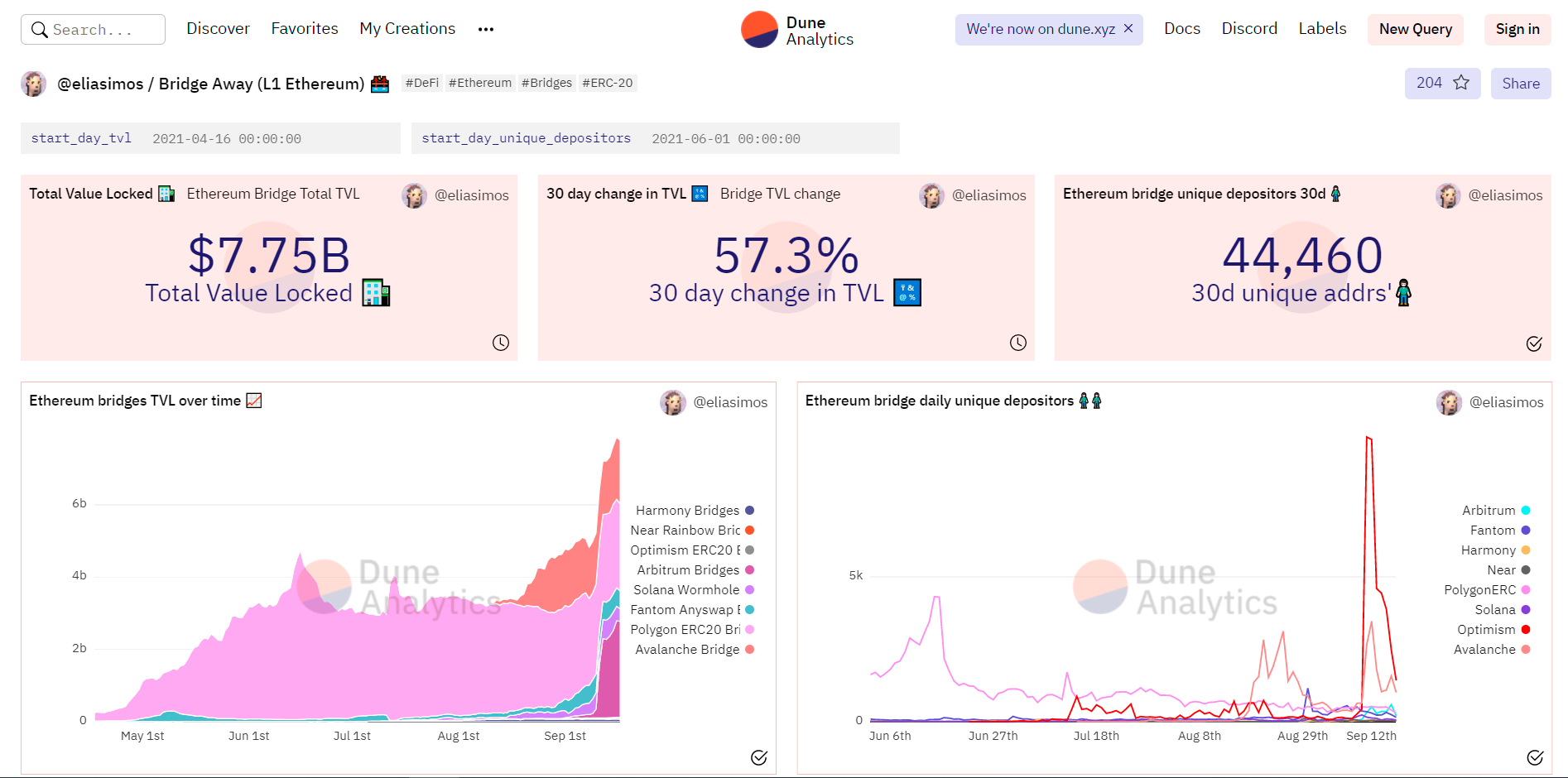Viewport: 1568px width, 778px height.
Task: Toggle Fantom Anyswap legend entry
Action: pyautogui.click(x=692, y=610)
